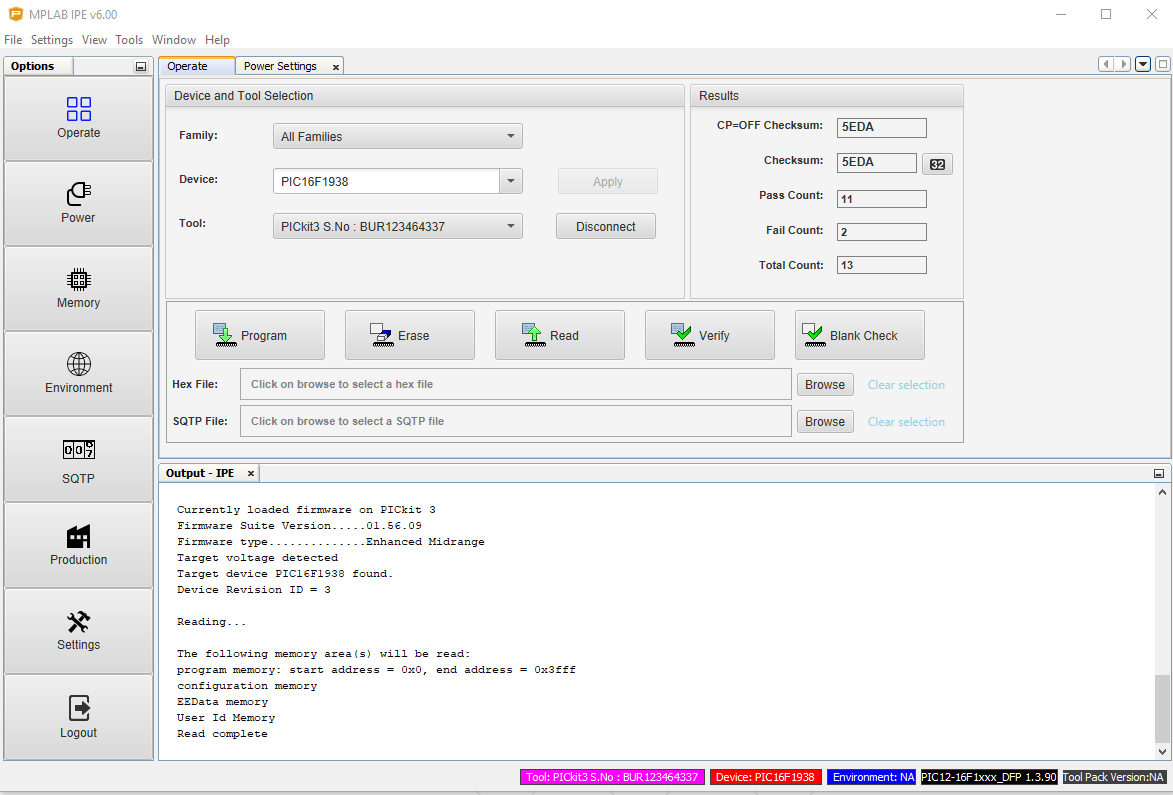
Task: Open the Settings menu in menu bar
Action: pos(52,40)
